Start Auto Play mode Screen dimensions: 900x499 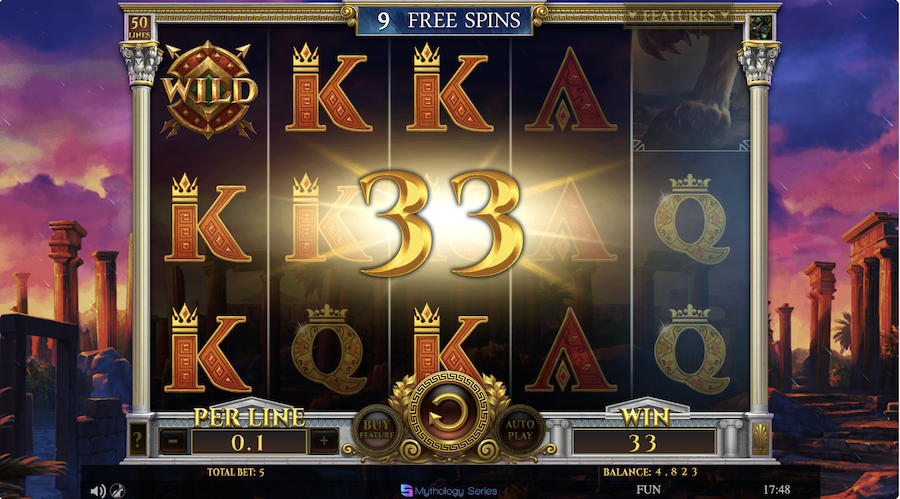(519, 429)
